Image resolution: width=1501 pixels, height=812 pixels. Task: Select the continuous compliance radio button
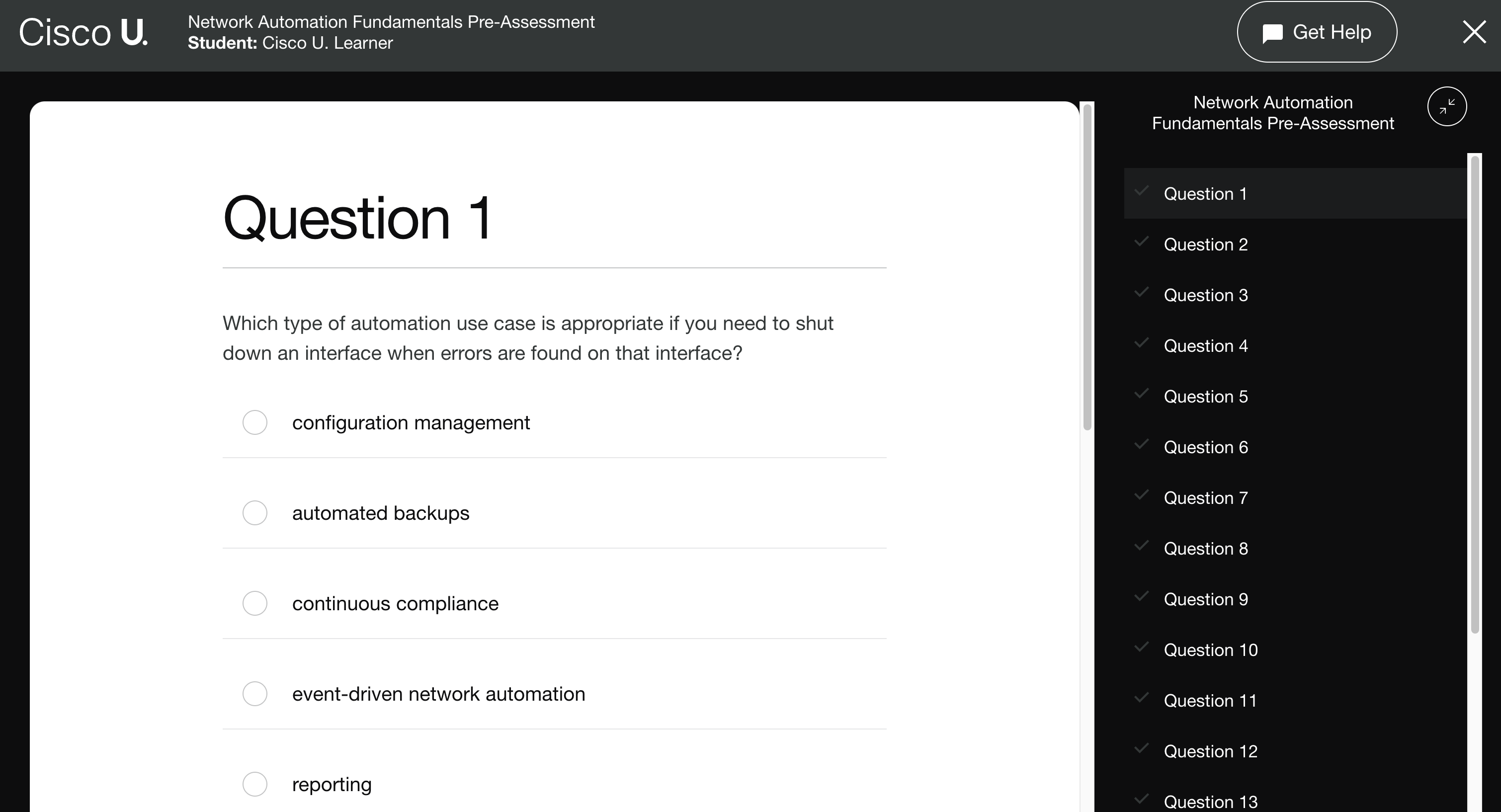[255, 603]
